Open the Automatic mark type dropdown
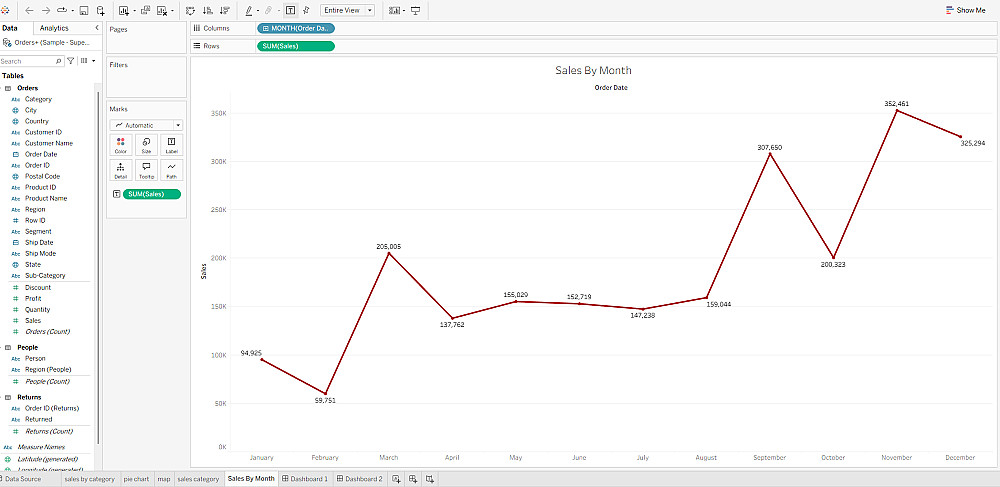The image size is (1000, 487). point(146,126)
